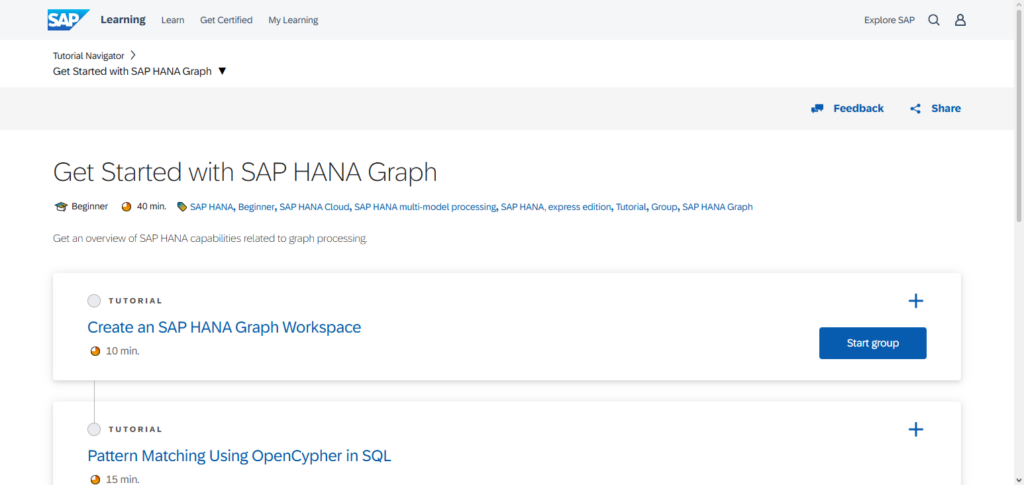This screenshot has height=485, width=1024.
Task: Expand the Pattern Matching Using OpenCypher card
Action: [x=916, y=430]
